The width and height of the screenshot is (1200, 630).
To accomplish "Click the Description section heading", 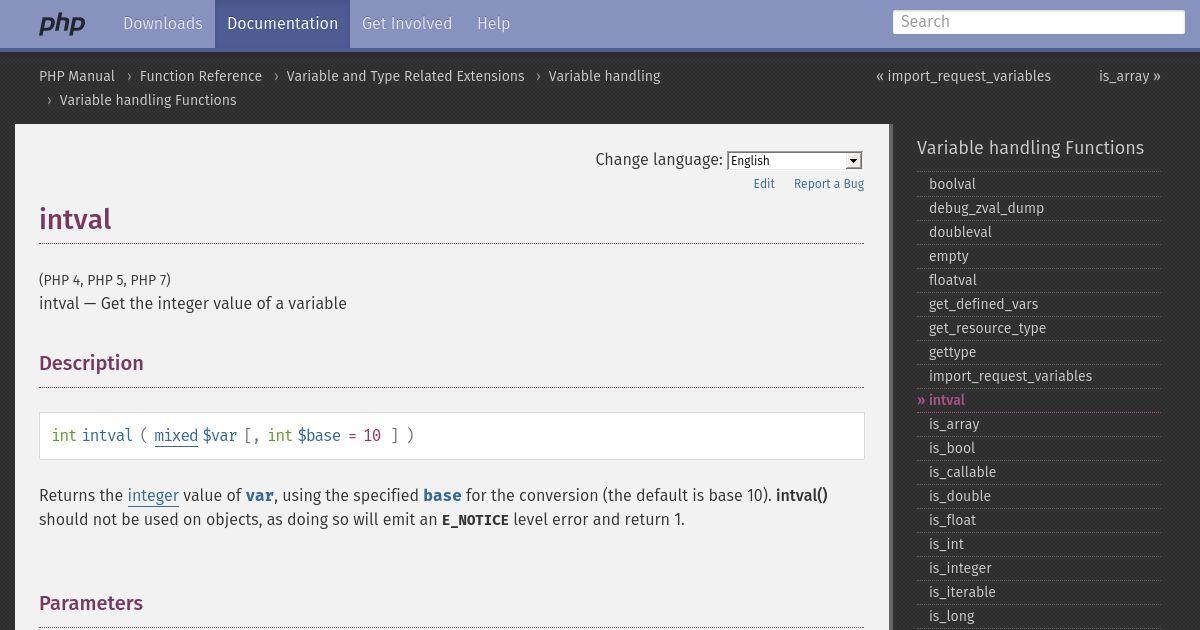I will point(91,363).
